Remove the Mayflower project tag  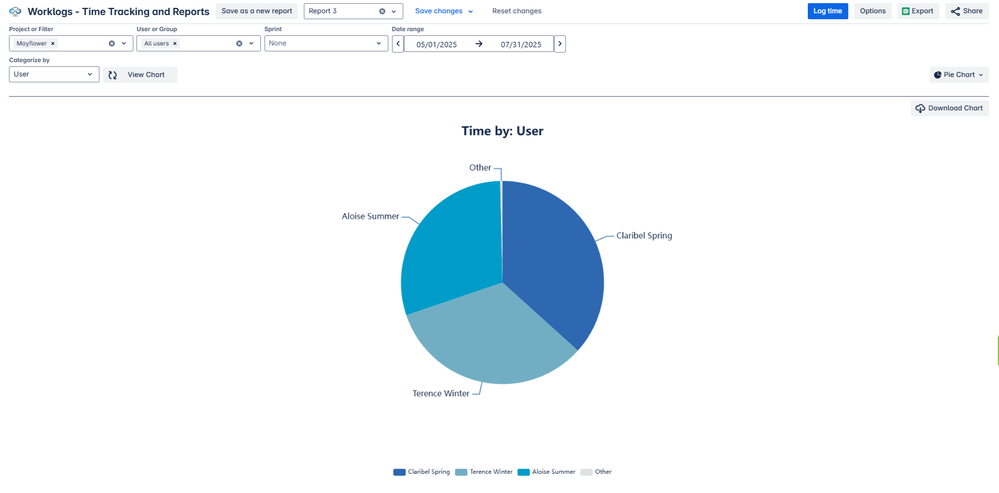point(53,43)
